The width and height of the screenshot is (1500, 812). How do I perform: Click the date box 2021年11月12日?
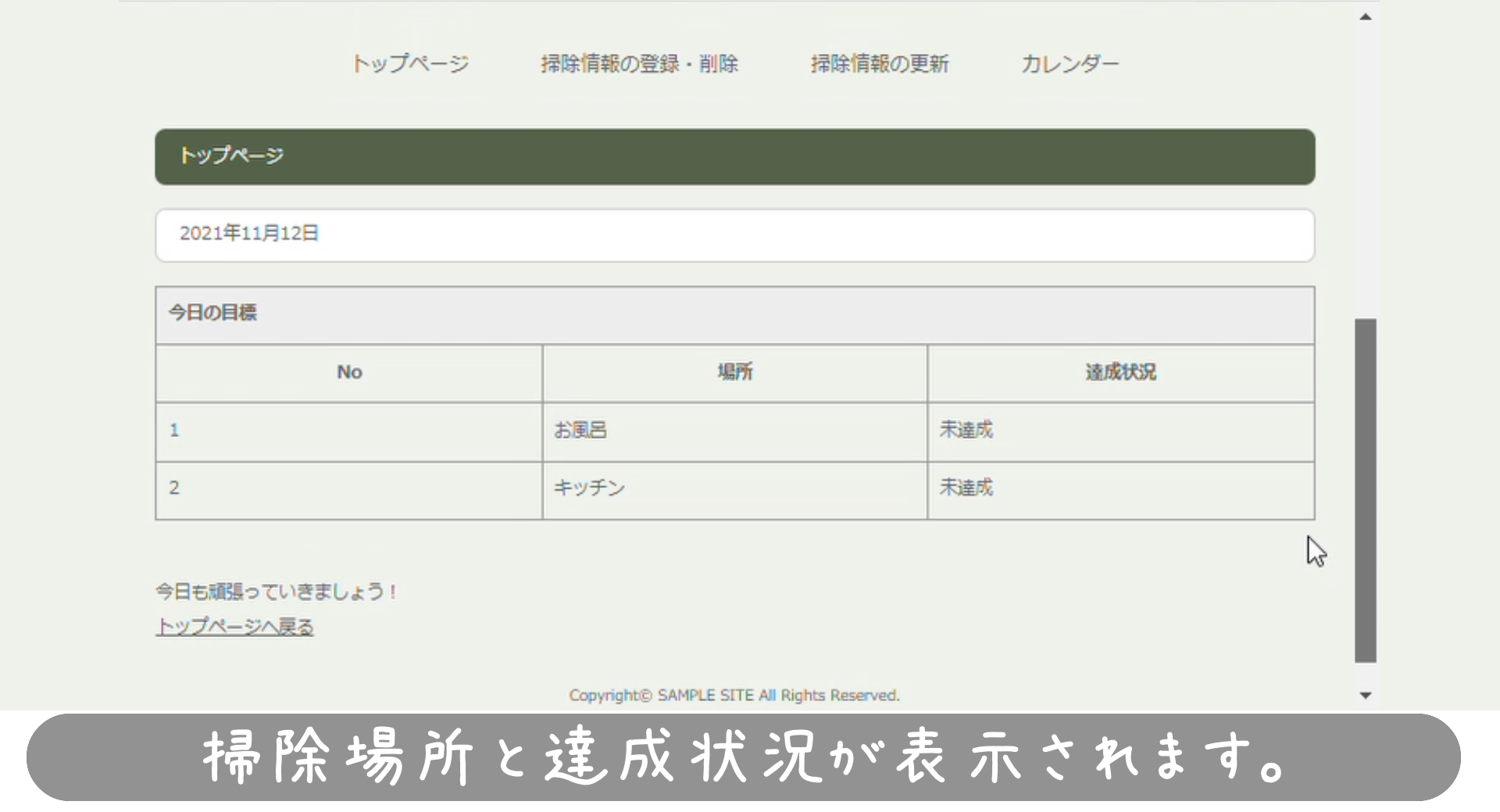click(735, 235)
